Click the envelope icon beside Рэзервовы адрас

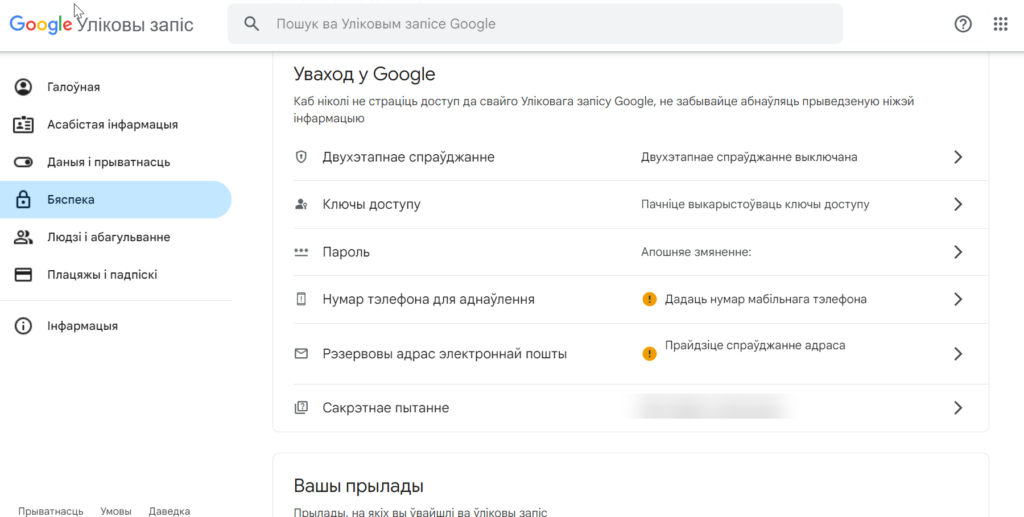[301, 354]
